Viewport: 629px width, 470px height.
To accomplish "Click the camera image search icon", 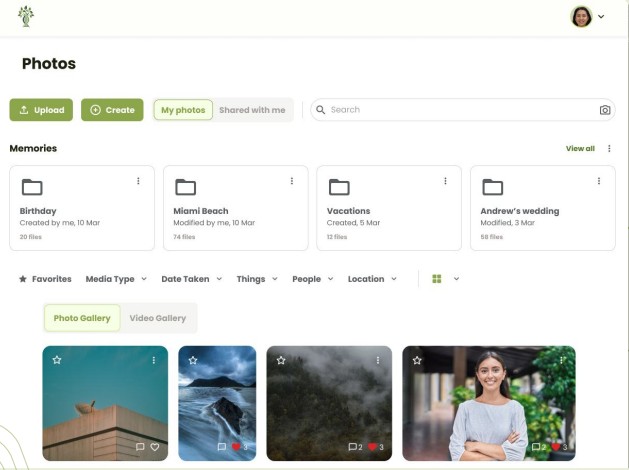I will tap(604, 110).
